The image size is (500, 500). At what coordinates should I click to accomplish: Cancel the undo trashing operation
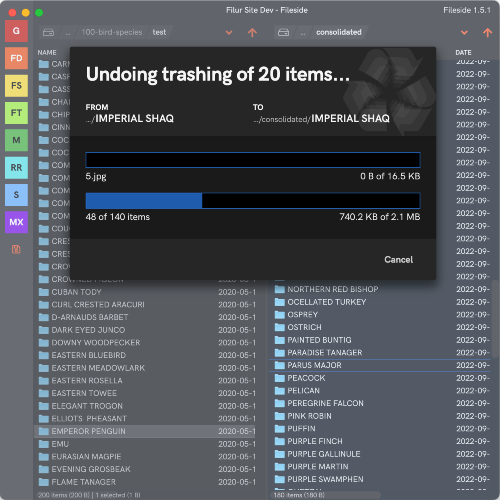pos(398,260)
